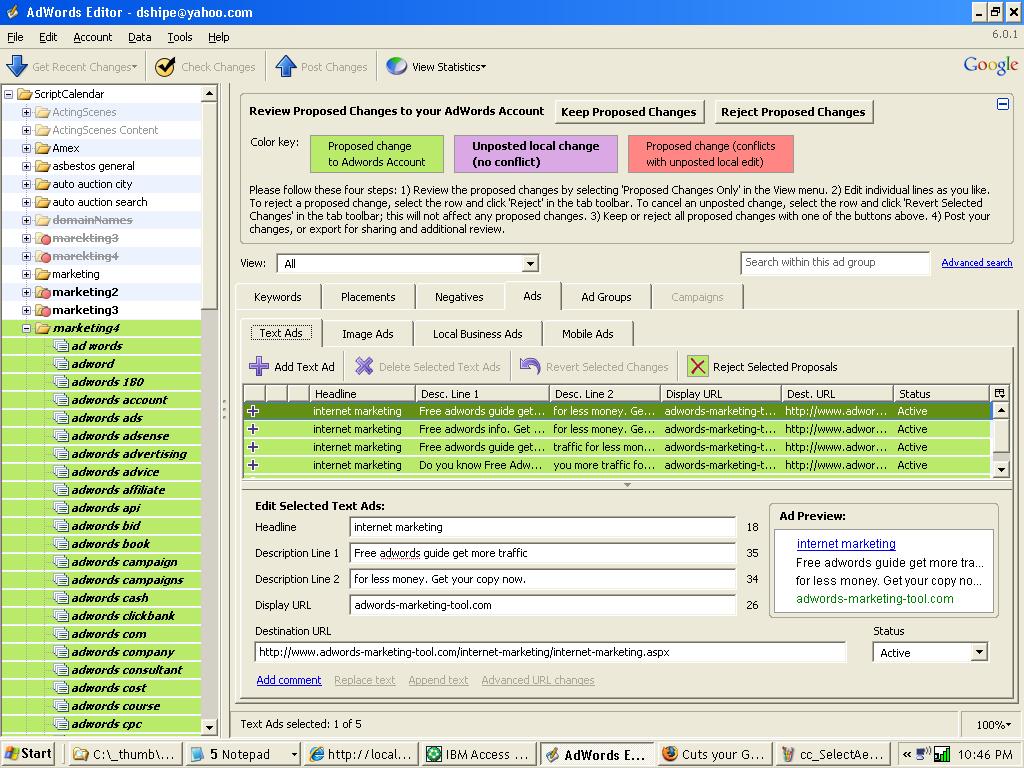1024x768 pixels.
Task: Click the 'Search within this ad group' field
Action: (x=835, y=263)
